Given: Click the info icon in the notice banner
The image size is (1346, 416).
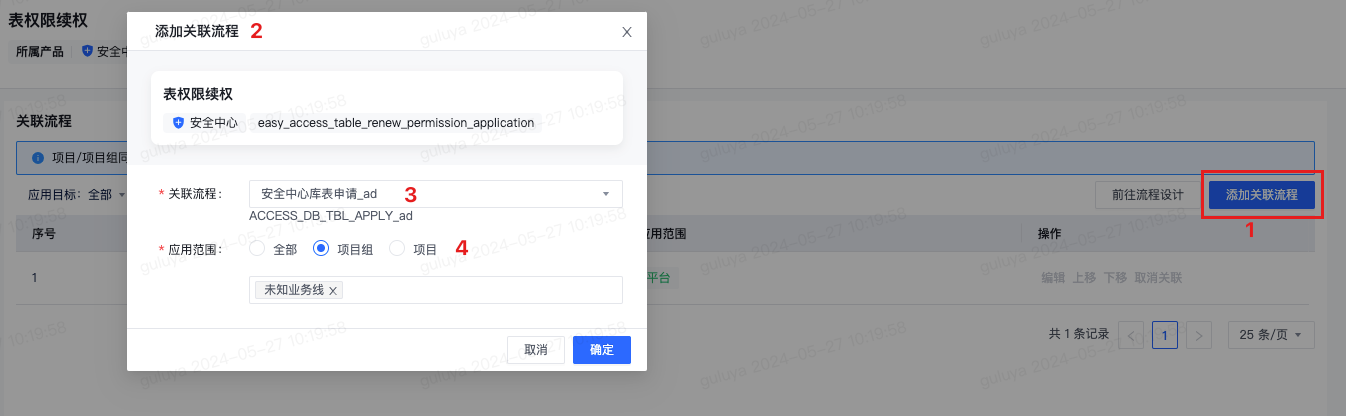Looking at the screenshot, I should pyautogui.click(x=38, y=158).
